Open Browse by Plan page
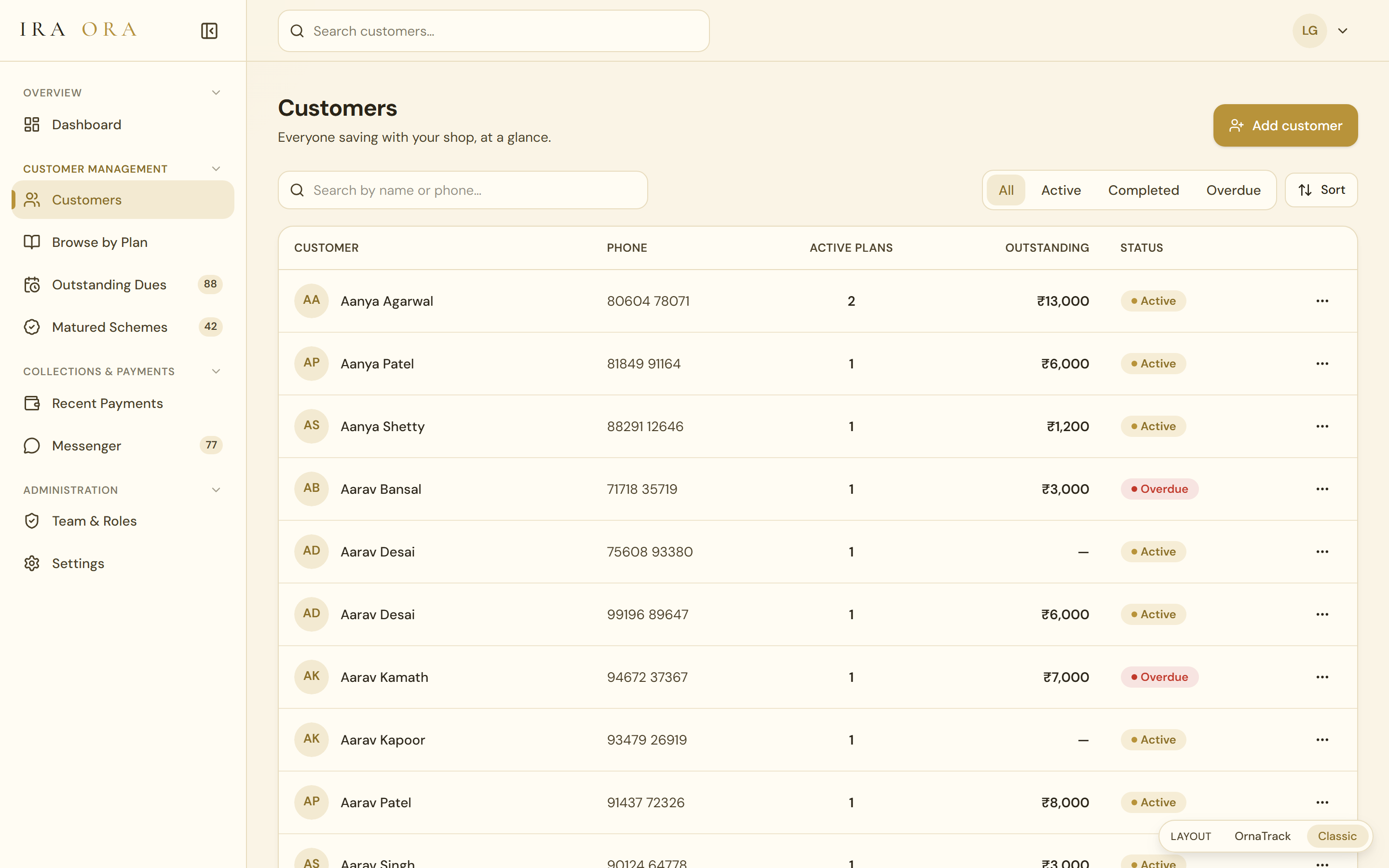 pyautogui.click(x=123, y=242)
